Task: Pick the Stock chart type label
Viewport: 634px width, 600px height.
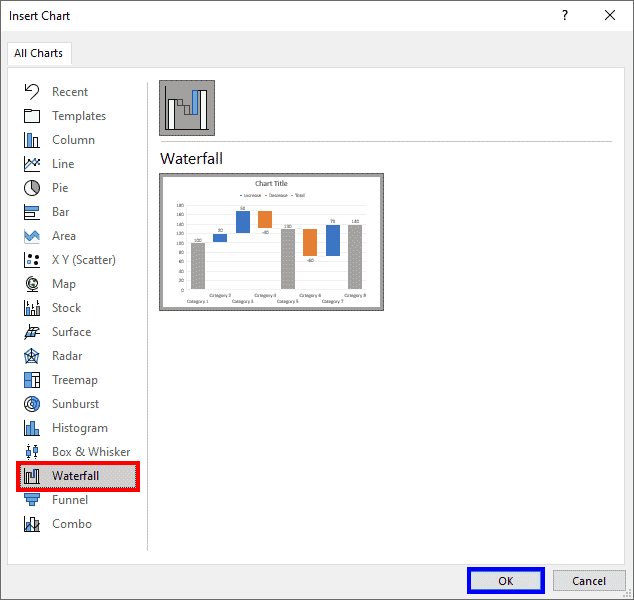Action: pos(67,308)
